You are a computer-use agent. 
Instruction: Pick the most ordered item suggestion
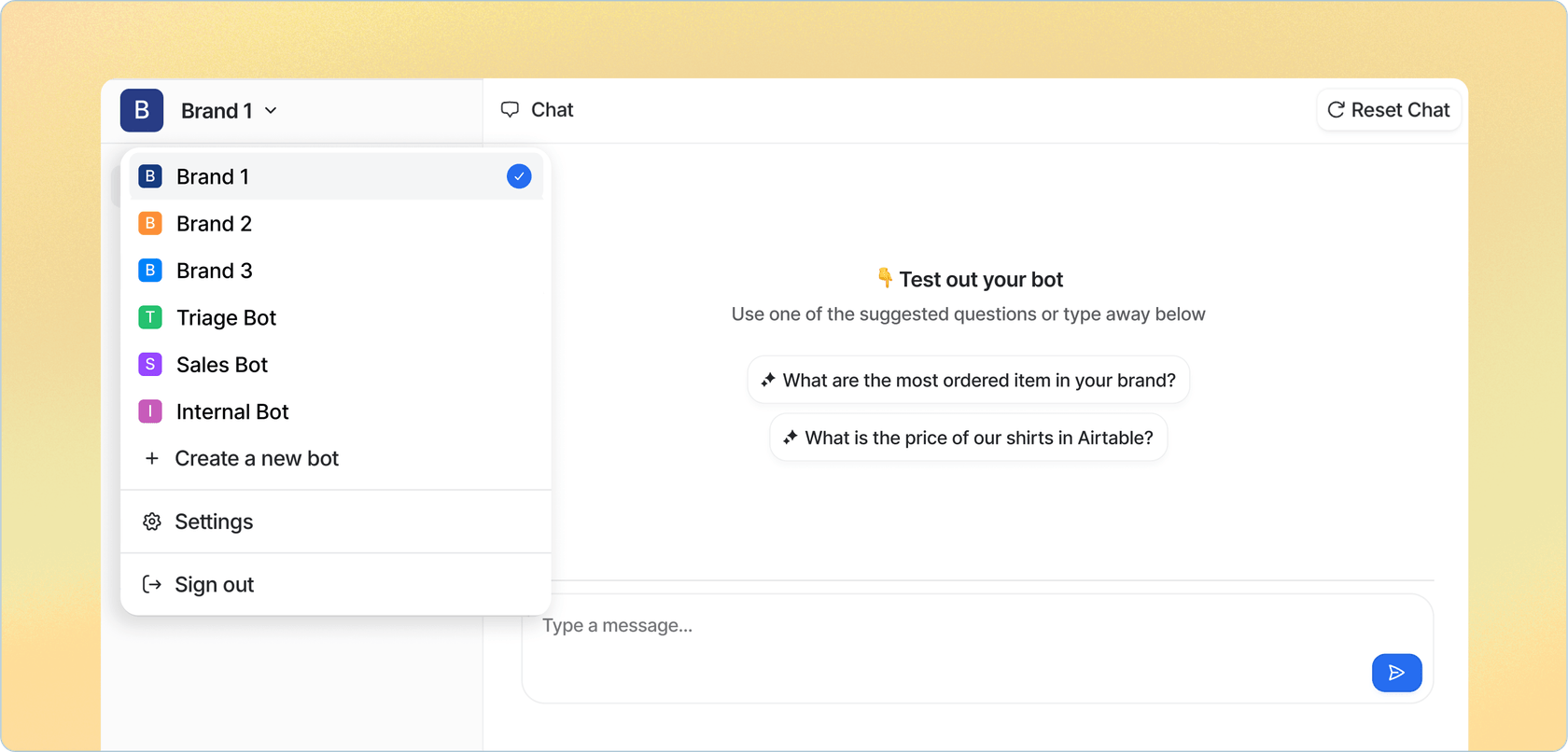coord(968,380)
